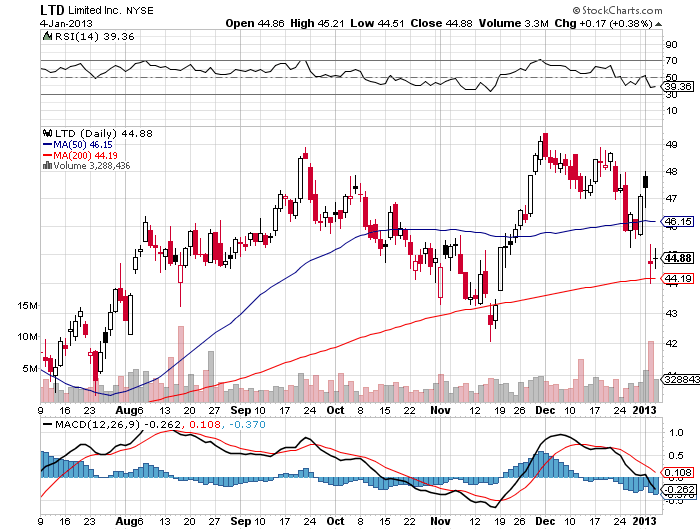Screen dimensions: 700x530
Task: Click 'Dec' on the price chart date axis
Action: (545, 410)
